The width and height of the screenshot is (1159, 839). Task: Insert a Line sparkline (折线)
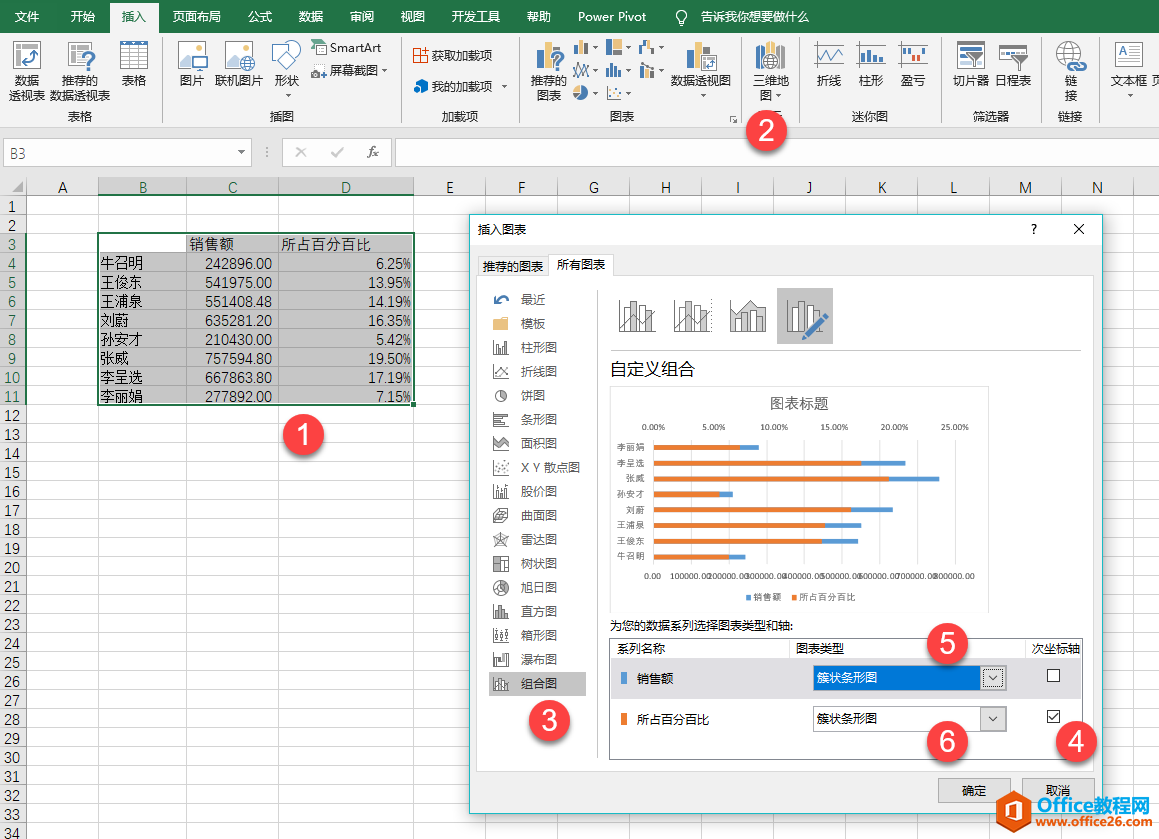pyautogui.click(x=829, y=65)
